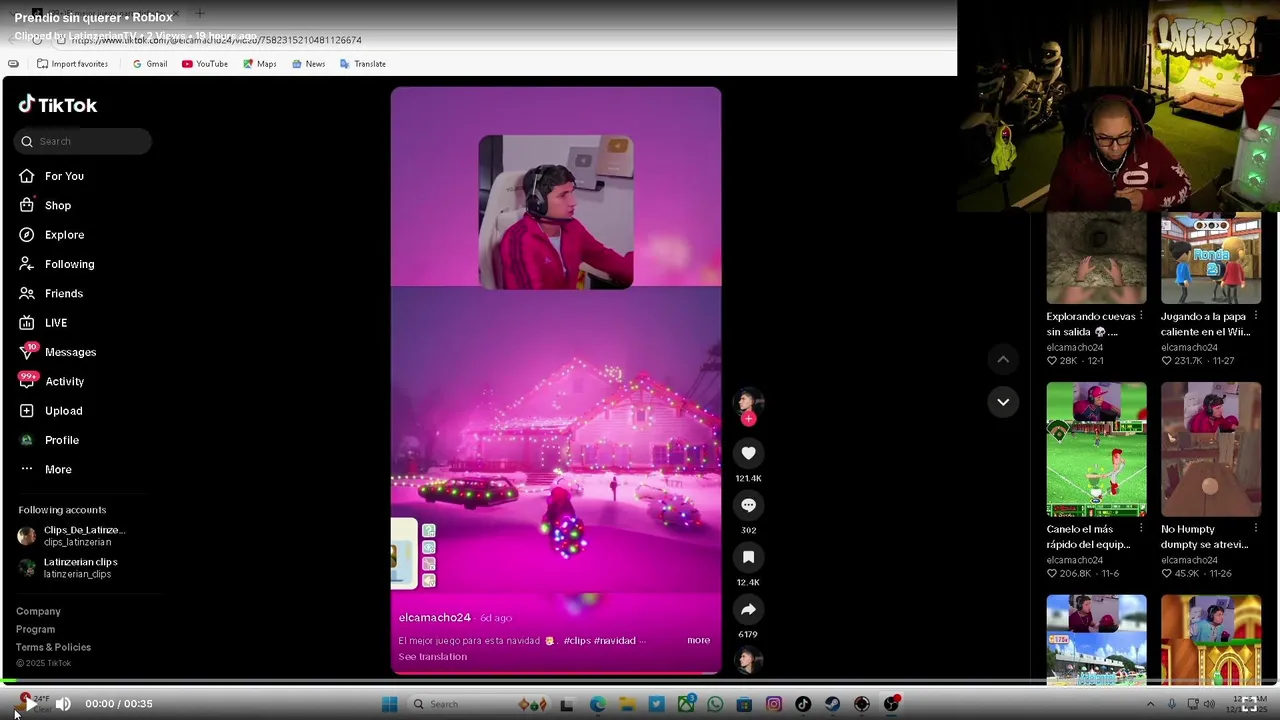
Task: Open 'Explorando cuevas sin salida' video thumbnail
Action: coord(1096,258)
